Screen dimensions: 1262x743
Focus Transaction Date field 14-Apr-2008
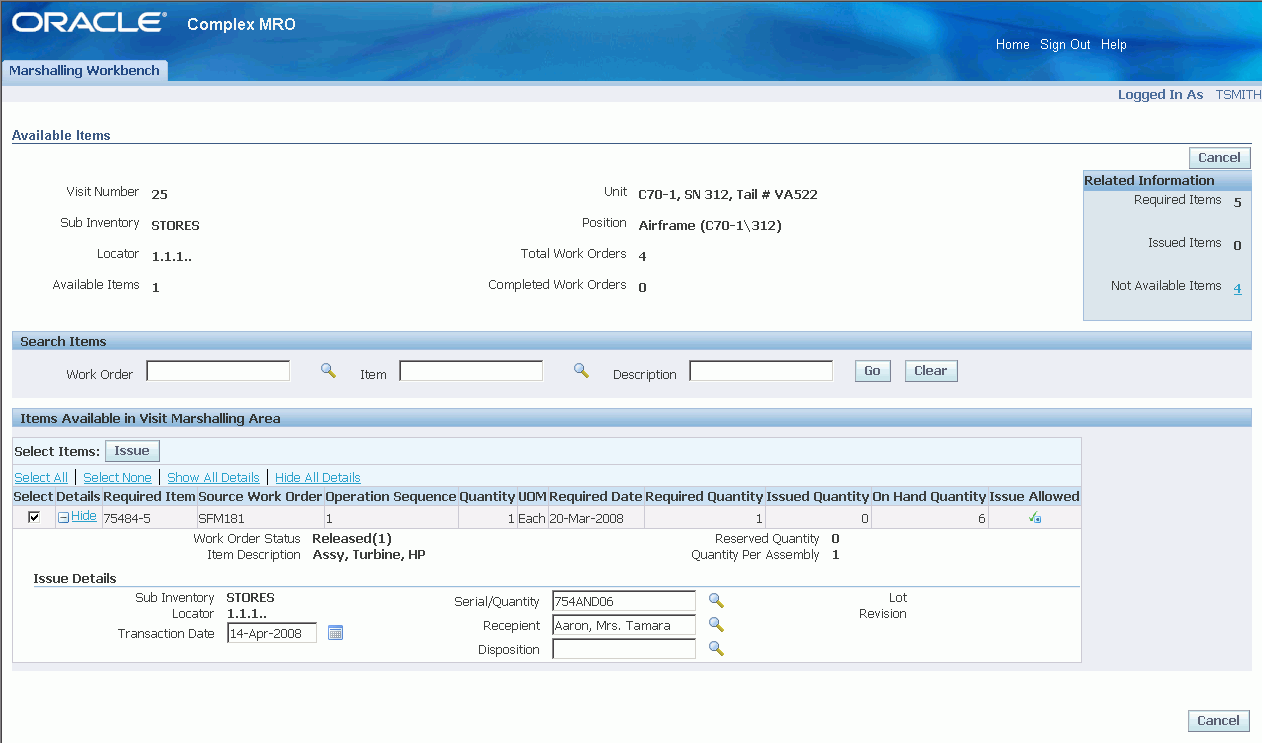(272, 633)
